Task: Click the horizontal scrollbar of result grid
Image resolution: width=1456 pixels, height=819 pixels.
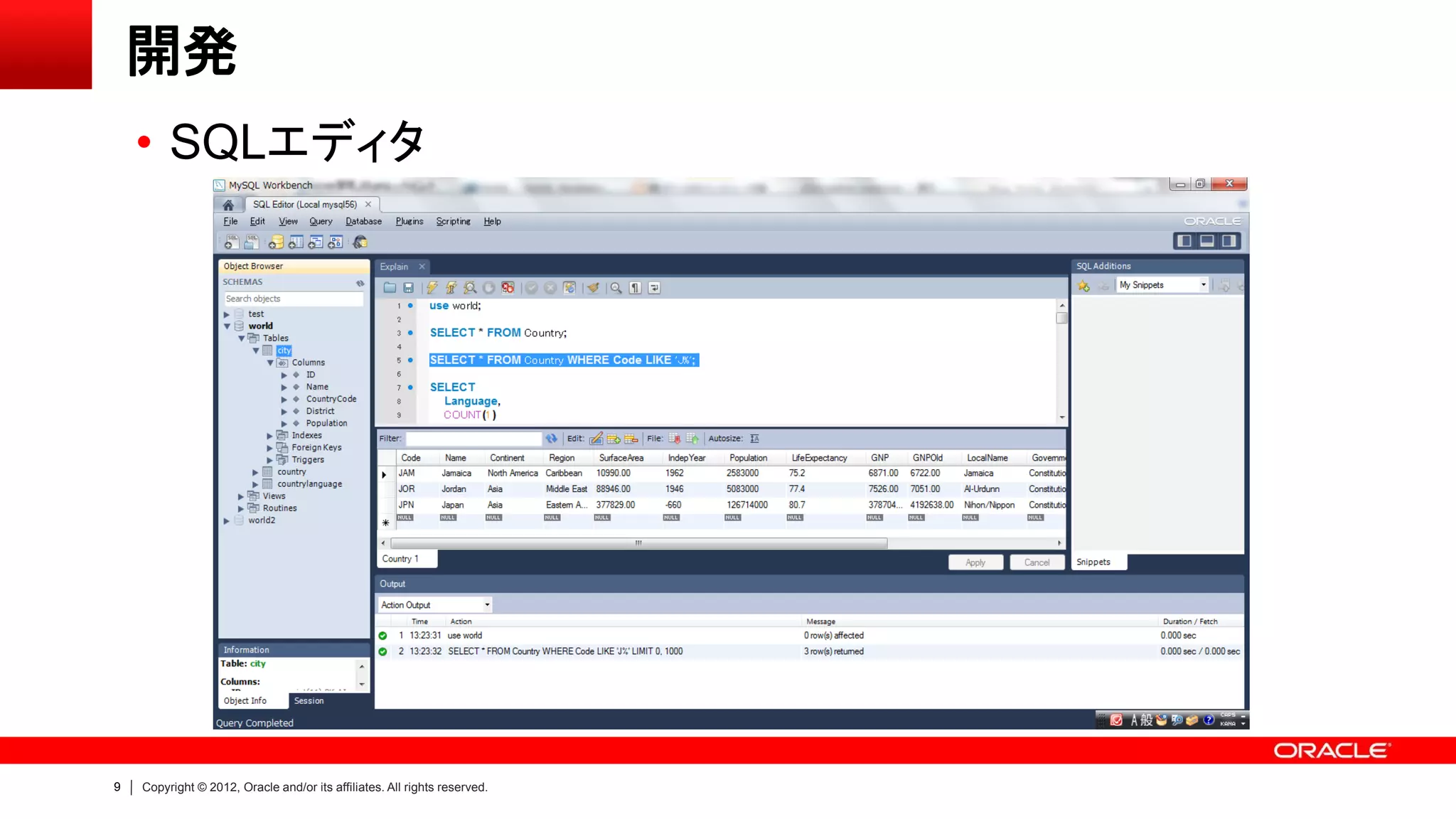Action: click(638, 543)
